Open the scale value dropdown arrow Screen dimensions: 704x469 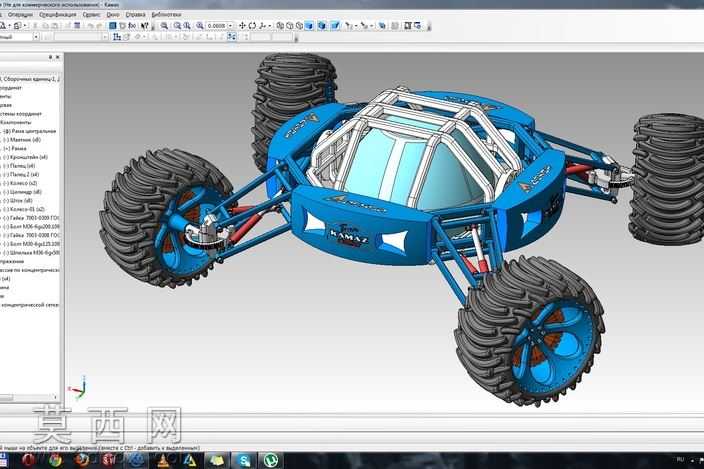[230, 26]
